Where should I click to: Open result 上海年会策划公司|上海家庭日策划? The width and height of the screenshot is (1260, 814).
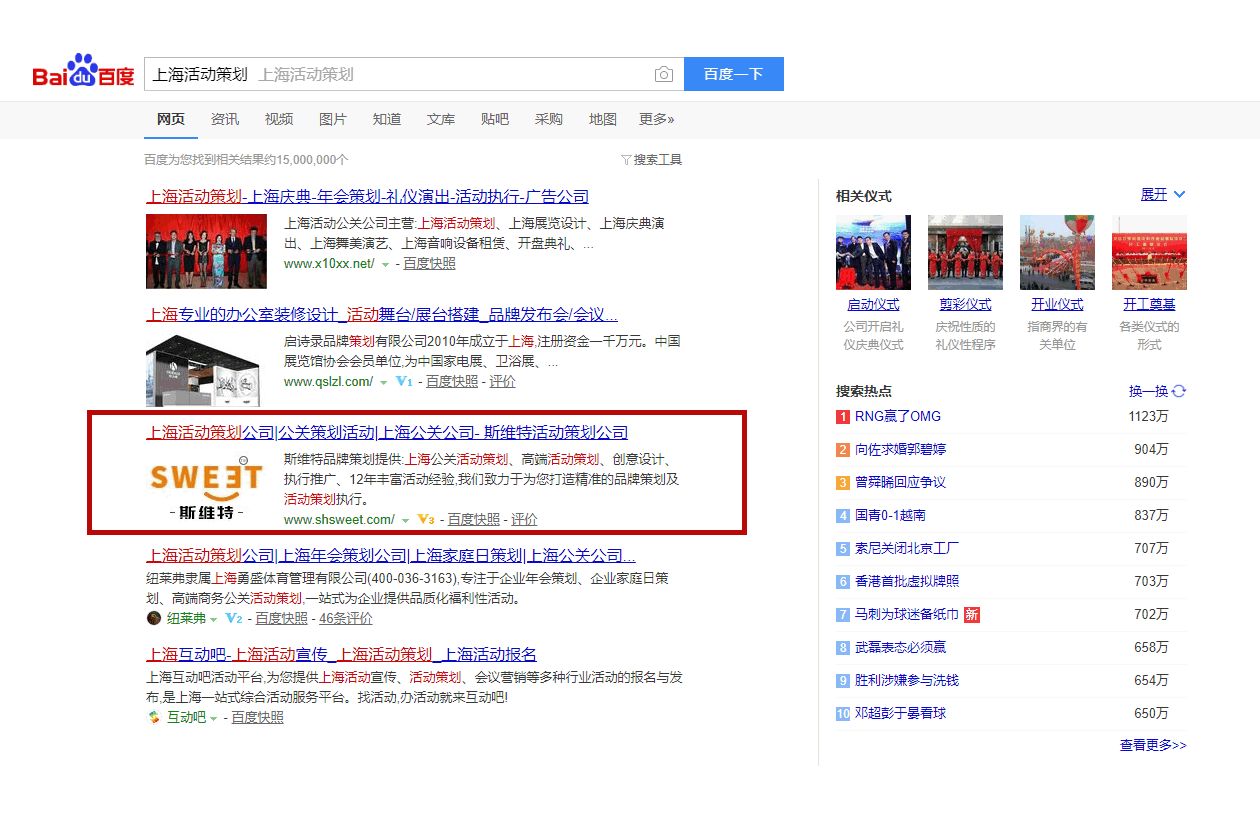tap(391, 556)
